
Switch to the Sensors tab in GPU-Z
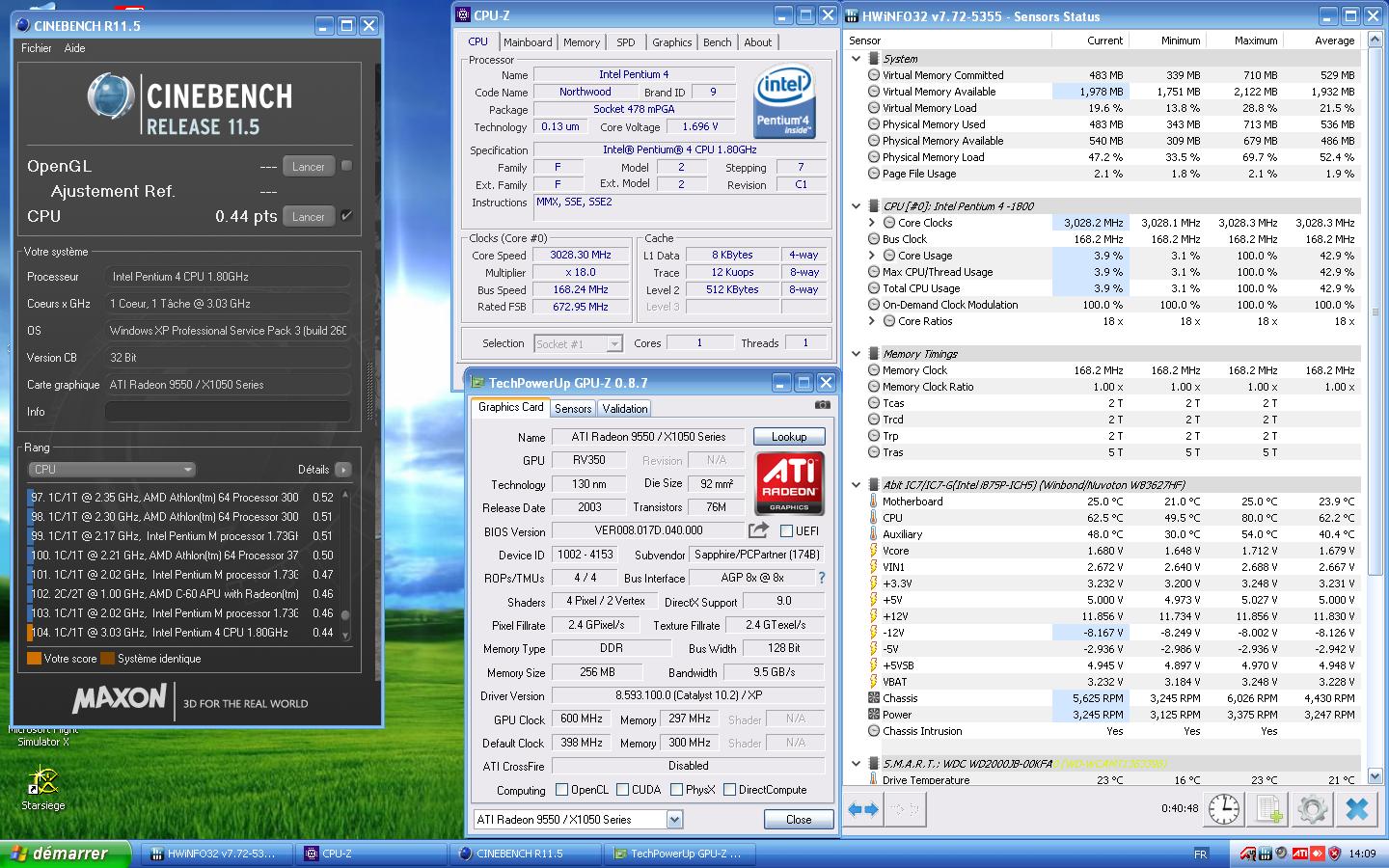(x=573, y=409)
